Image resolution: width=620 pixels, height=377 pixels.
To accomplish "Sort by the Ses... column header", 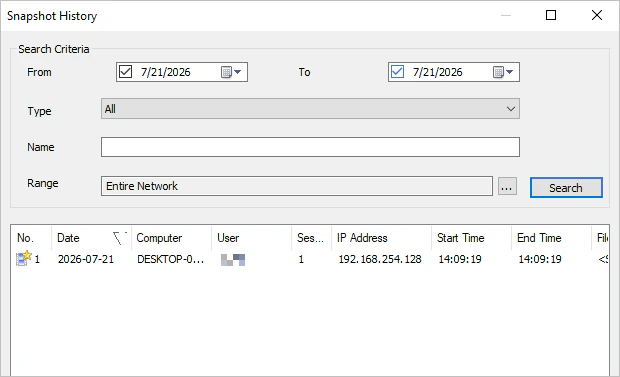I will tap(312, 238).
